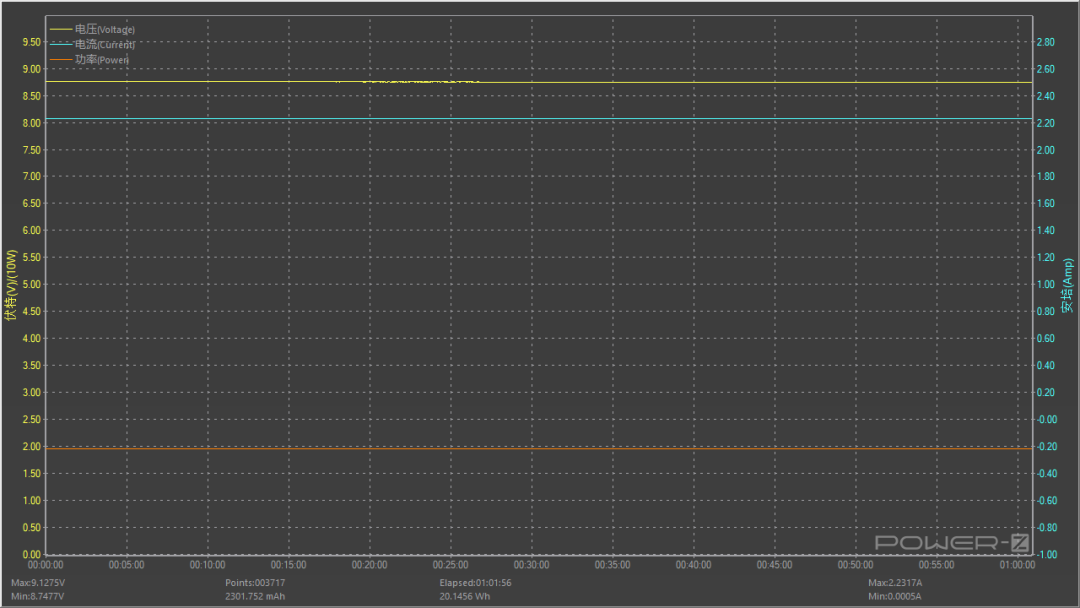Select the Max:2.2317A current readout
Image resolution: width=1080 pixels, height=608 pixels.
point(895,583)
